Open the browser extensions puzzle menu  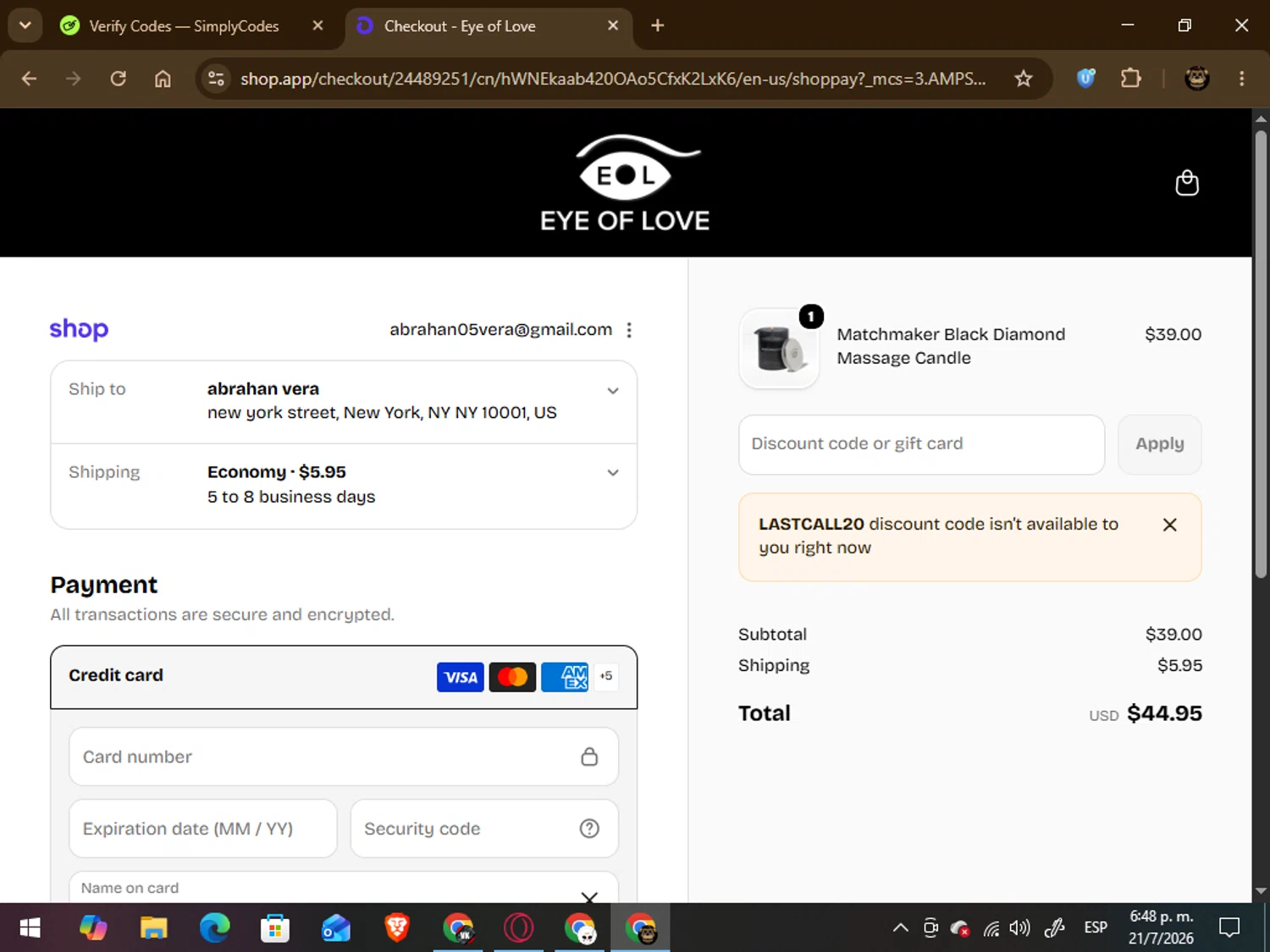[x=1131, y=79]
